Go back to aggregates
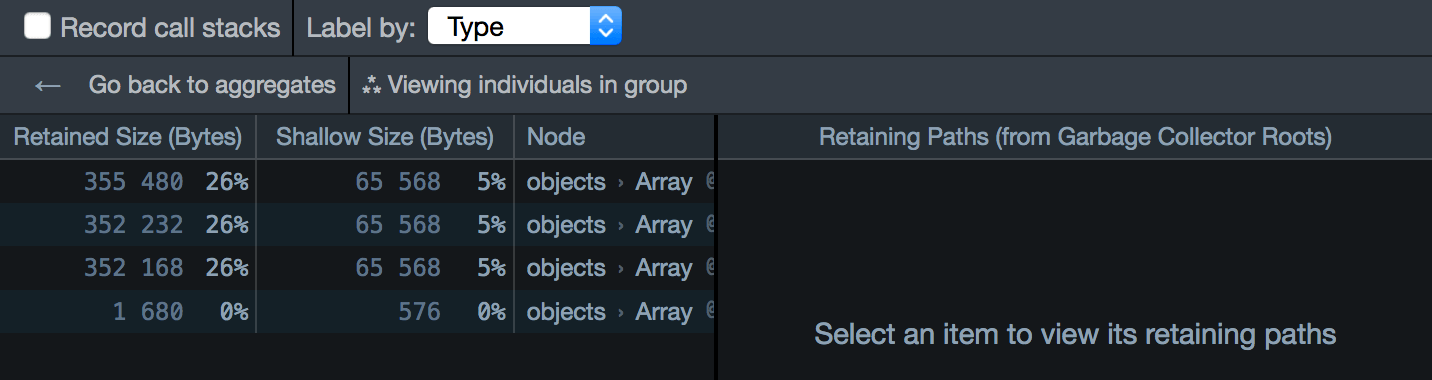1432x380 pixels. tap(212, 85)
